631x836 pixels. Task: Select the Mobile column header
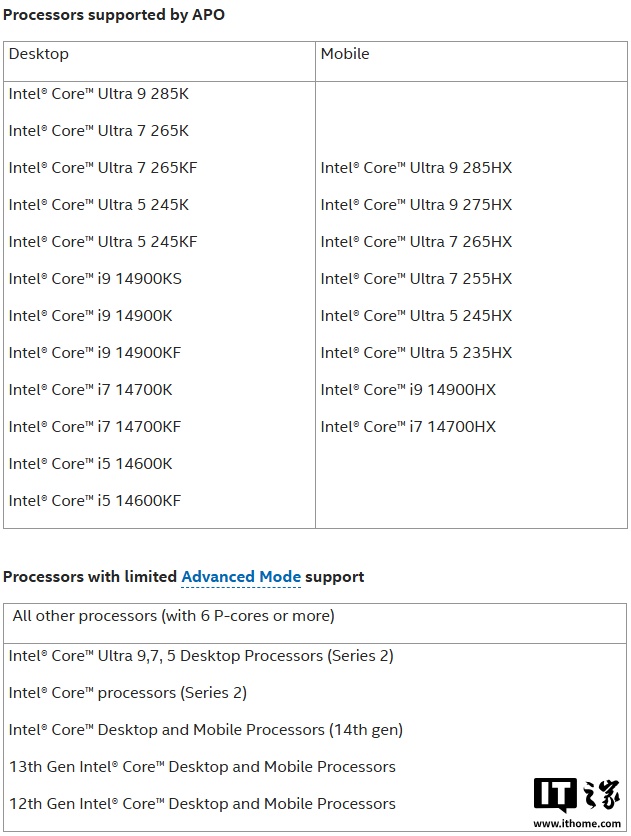[345, 54]
